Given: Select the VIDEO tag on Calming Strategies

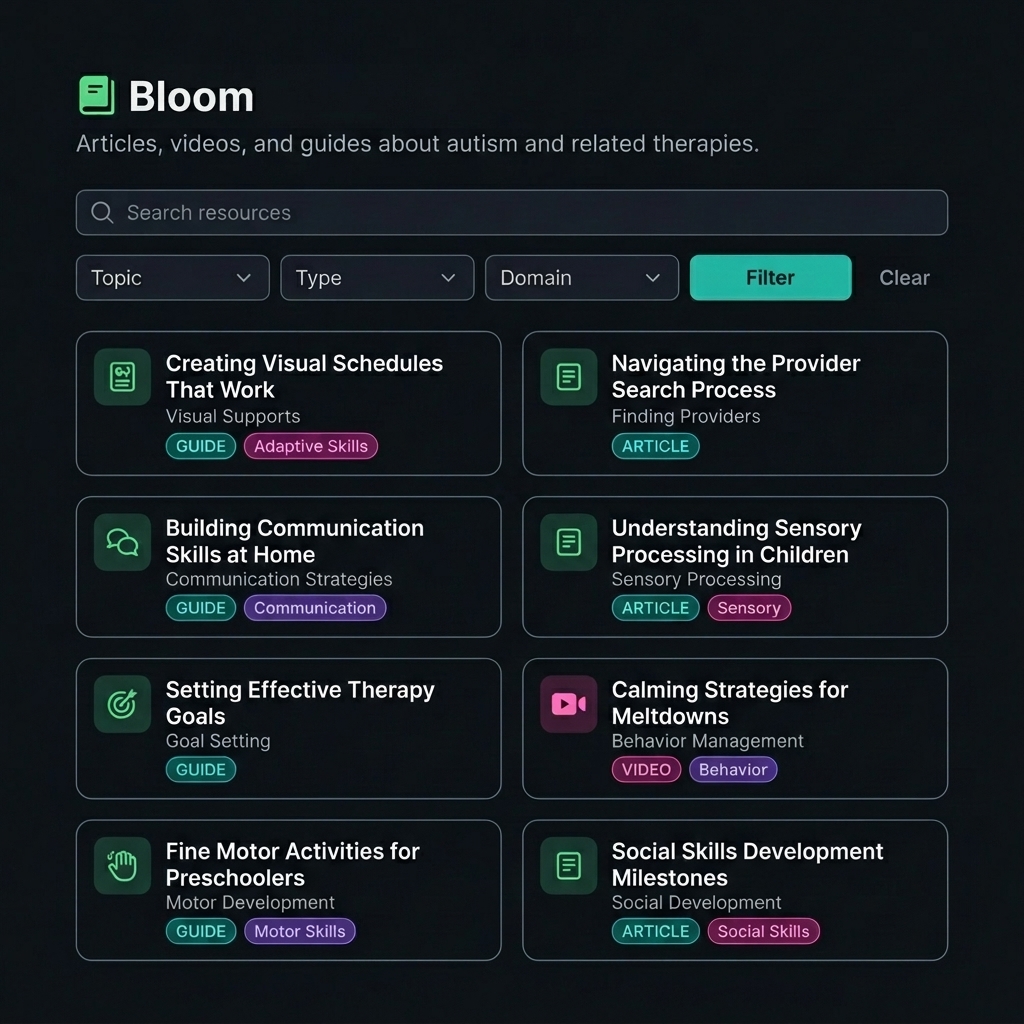Looking at the screenshot, I should (x=646, y=769).
